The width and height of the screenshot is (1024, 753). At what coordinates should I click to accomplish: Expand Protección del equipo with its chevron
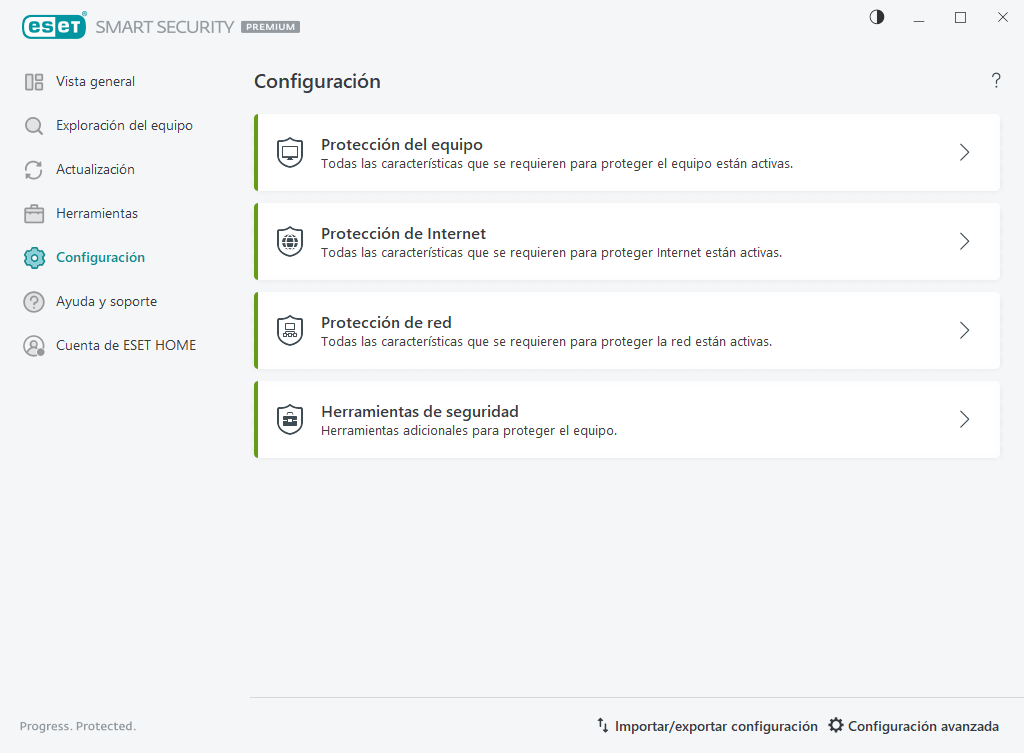pyautogui.click(x=964, y=153)
